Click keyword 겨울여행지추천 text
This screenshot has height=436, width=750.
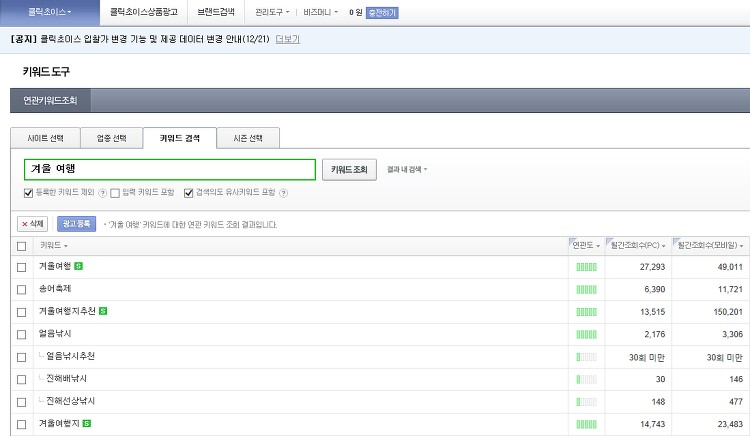pos(67,311)
